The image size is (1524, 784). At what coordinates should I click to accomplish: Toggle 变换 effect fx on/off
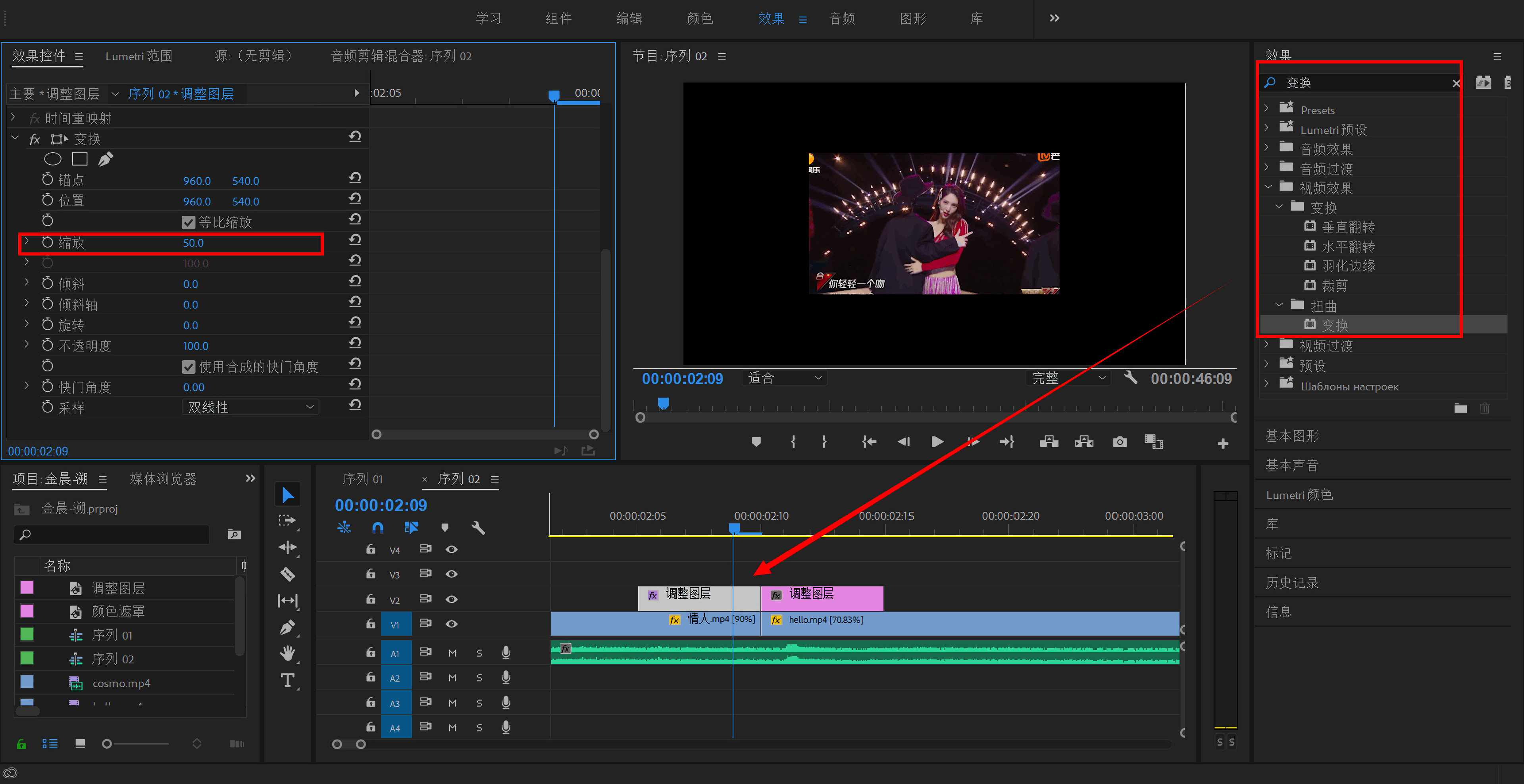[x=35, y=139]
